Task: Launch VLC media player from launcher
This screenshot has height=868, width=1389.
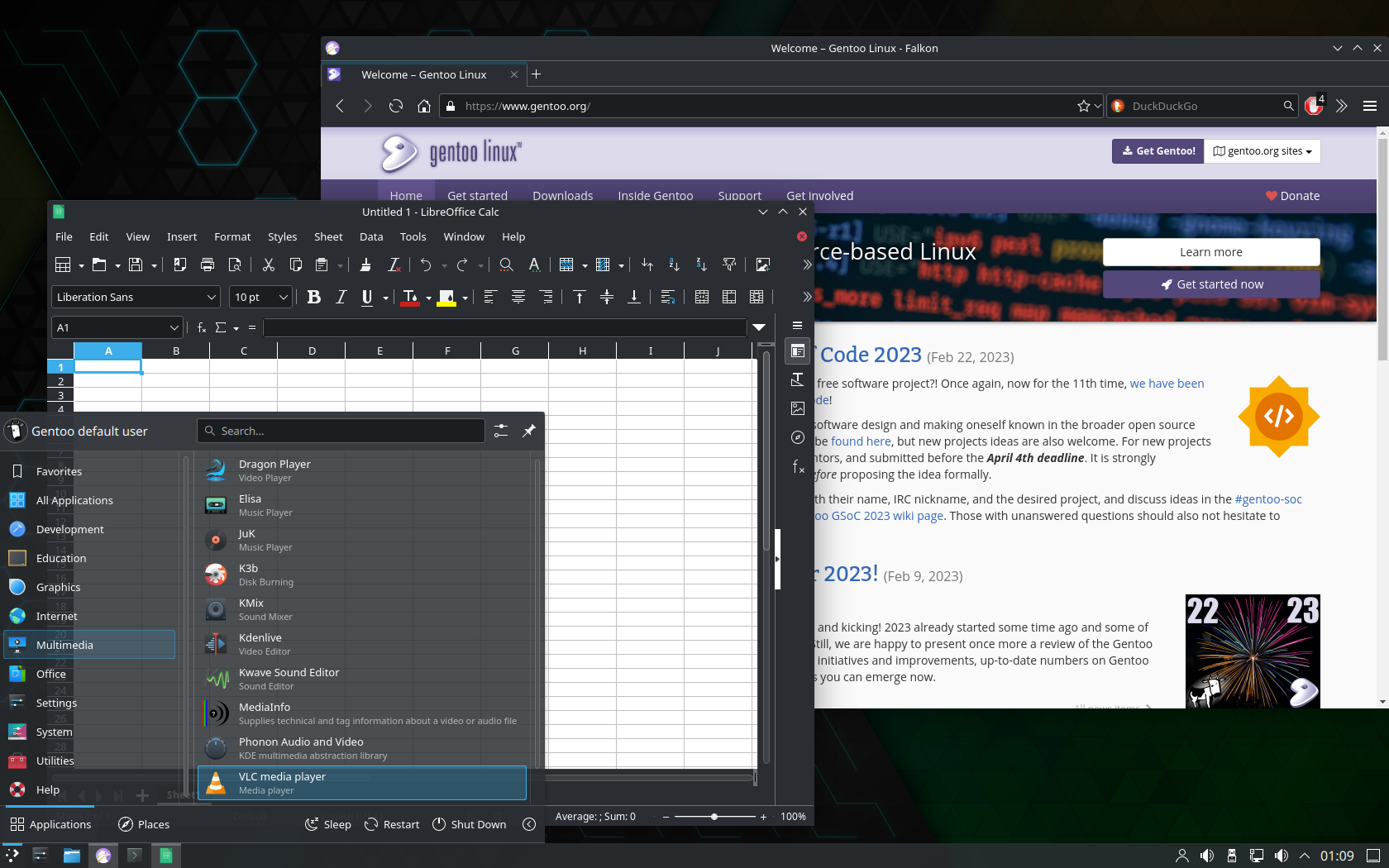Action: pos(362,783)
